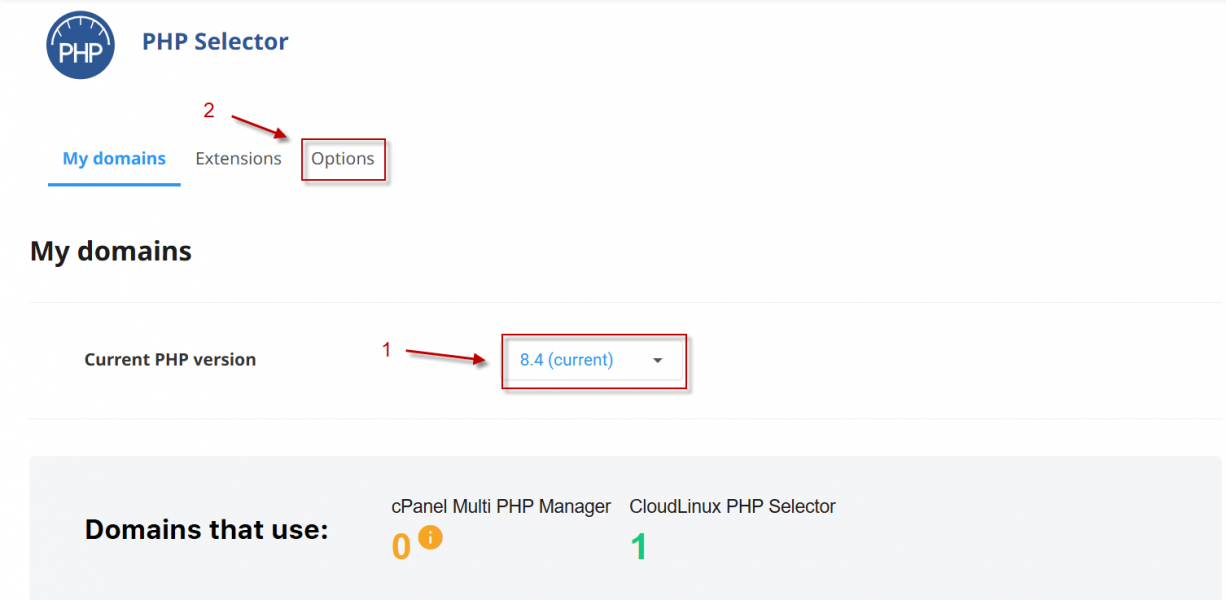Click the orange info icon beside zero
Image resolution: width=1226 pixels, height=600 pixels.
coord(430,537)
